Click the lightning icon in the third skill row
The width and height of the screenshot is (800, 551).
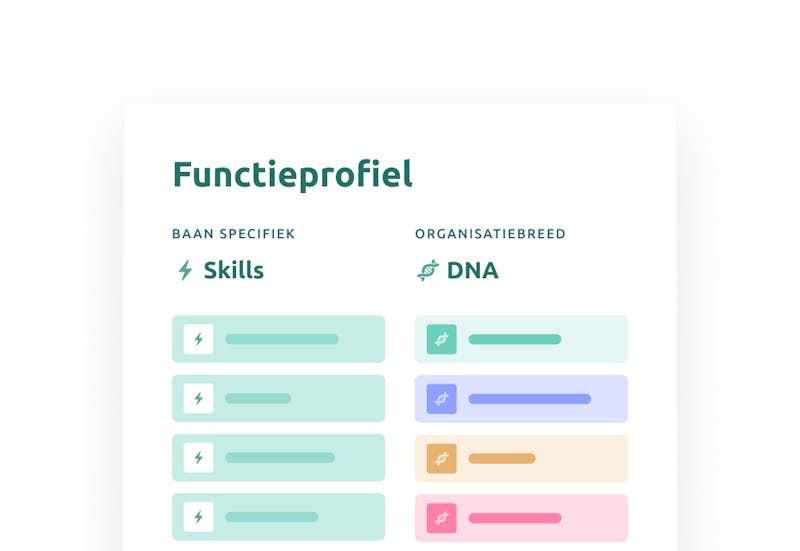coord(198,458)
